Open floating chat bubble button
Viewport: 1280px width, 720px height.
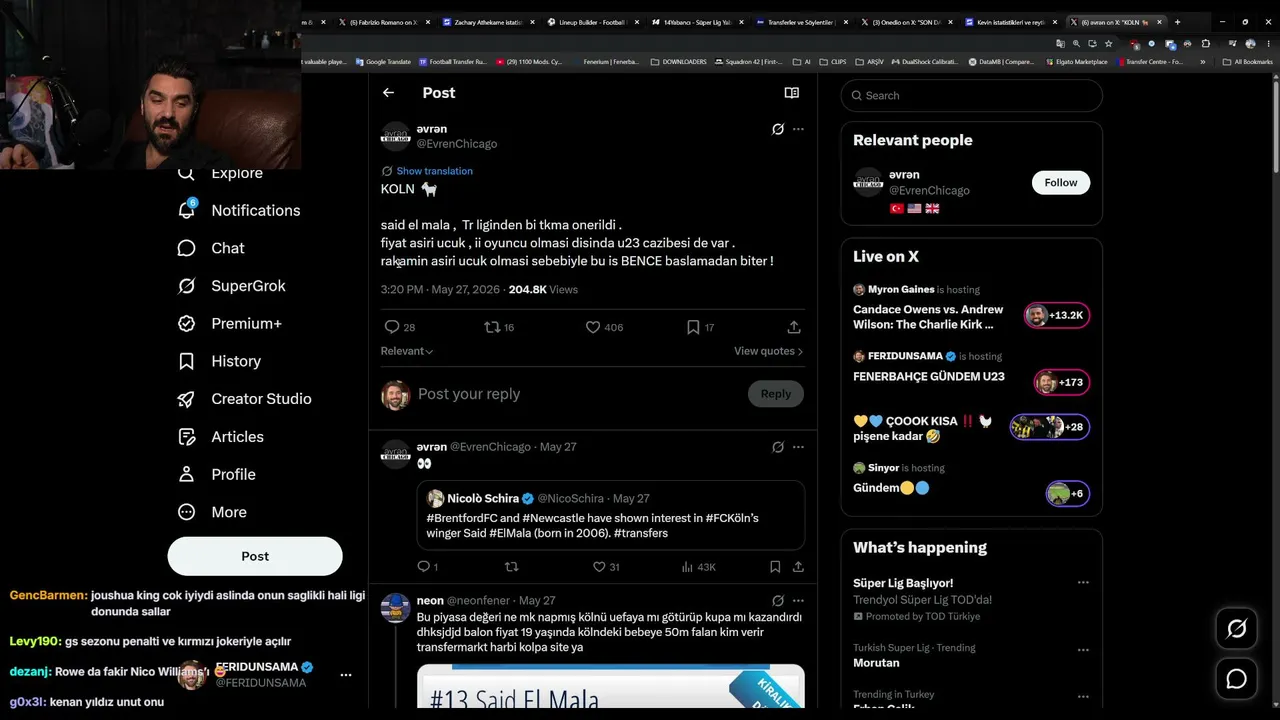coord(1237,679)
